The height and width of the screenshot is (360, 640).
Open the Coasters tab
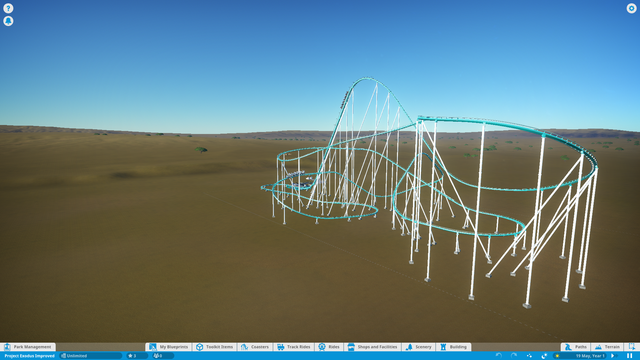255,347
